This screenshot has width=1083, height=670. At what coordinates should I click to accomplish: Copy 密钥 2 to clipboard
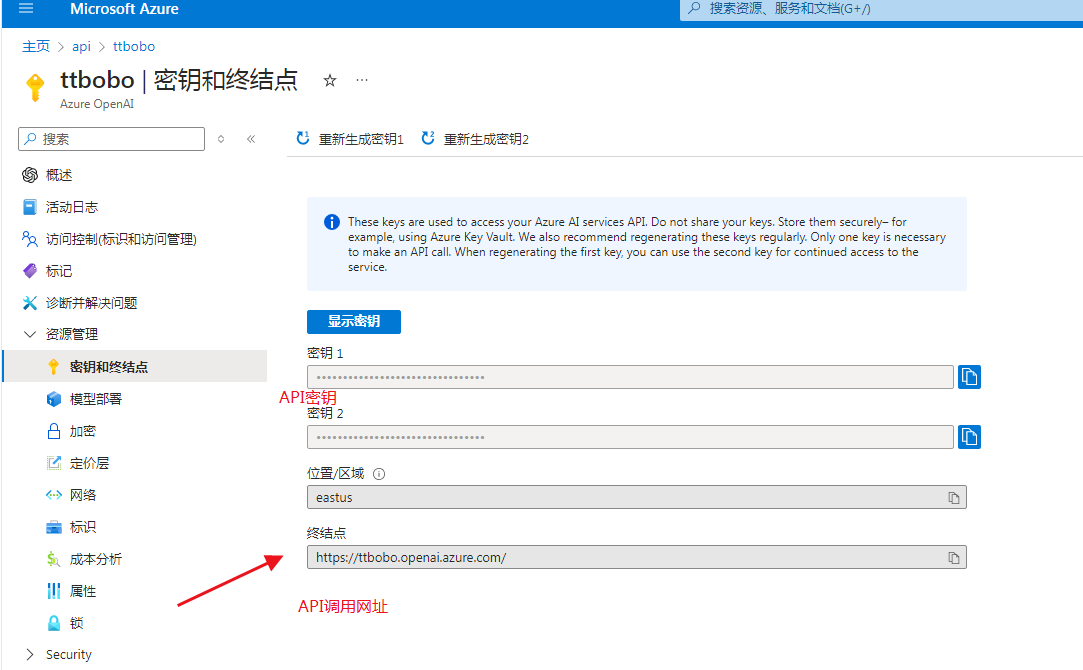[x=969, y=437]
